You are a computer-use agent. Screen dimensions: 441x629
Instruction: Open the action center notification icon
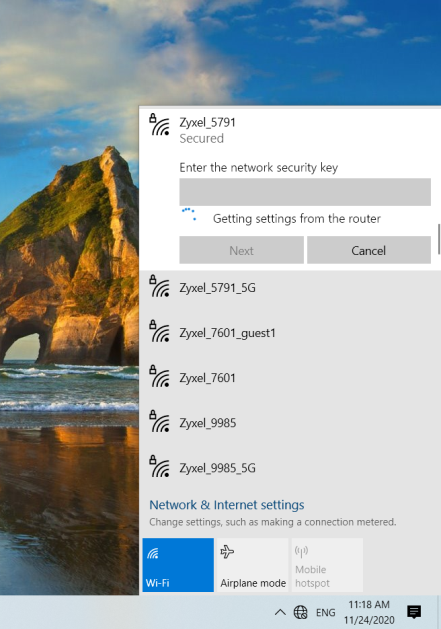coord(414,612)
